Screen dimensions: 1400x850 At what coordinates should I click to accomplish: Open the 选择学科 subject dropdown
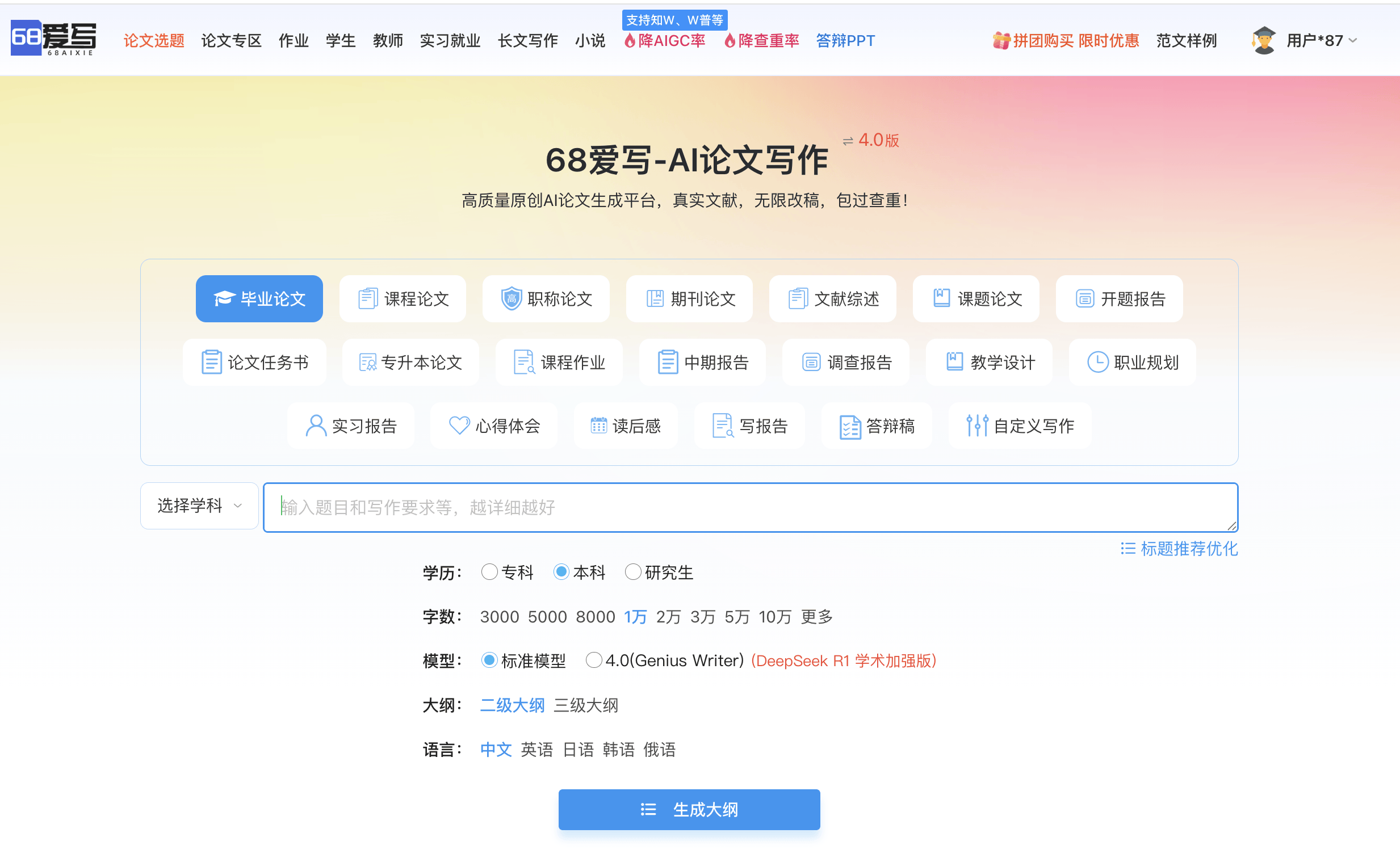199,506
